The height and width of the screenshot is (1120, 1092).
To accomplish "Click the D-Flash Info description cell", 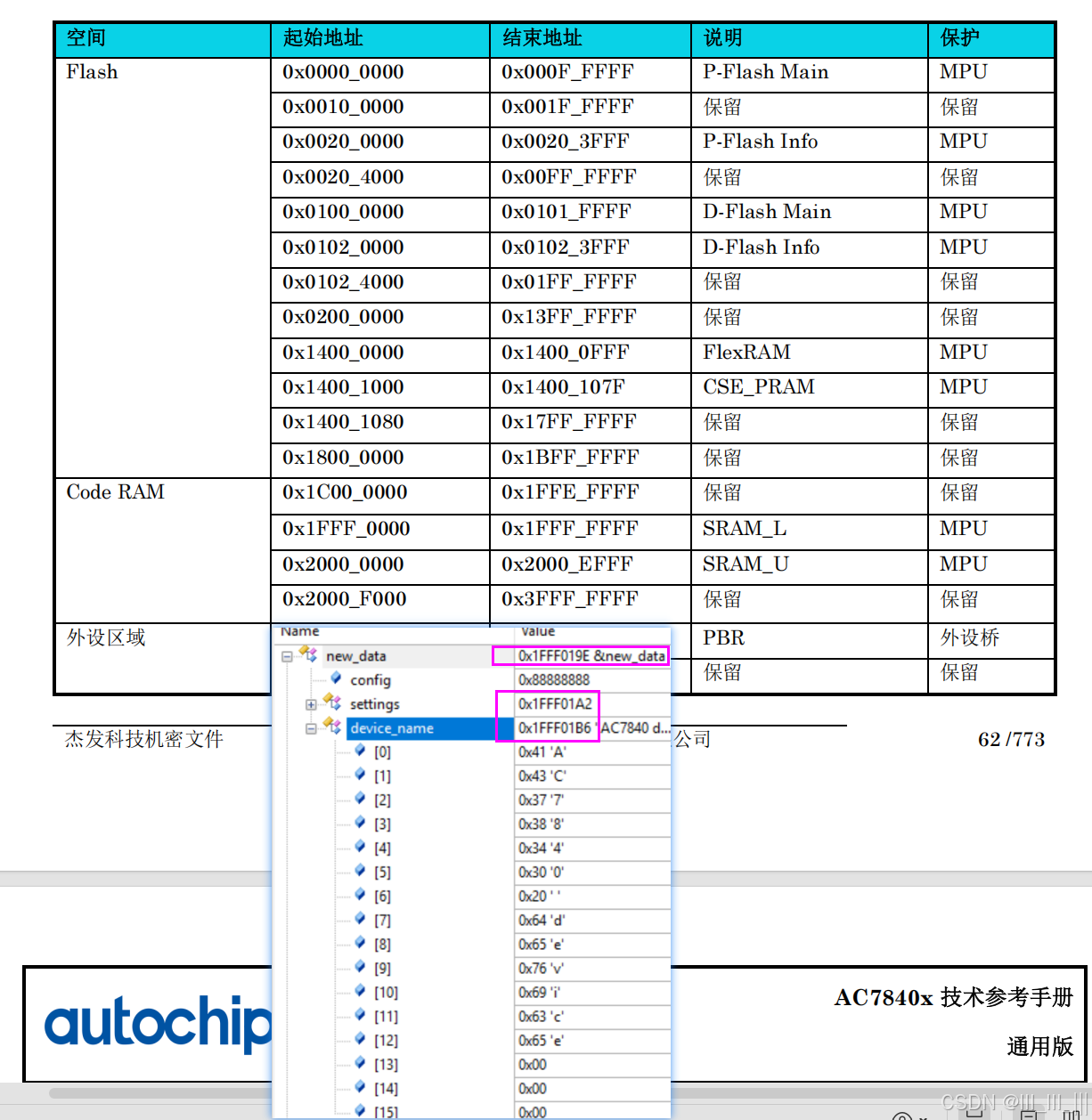I will click(810, 248).
